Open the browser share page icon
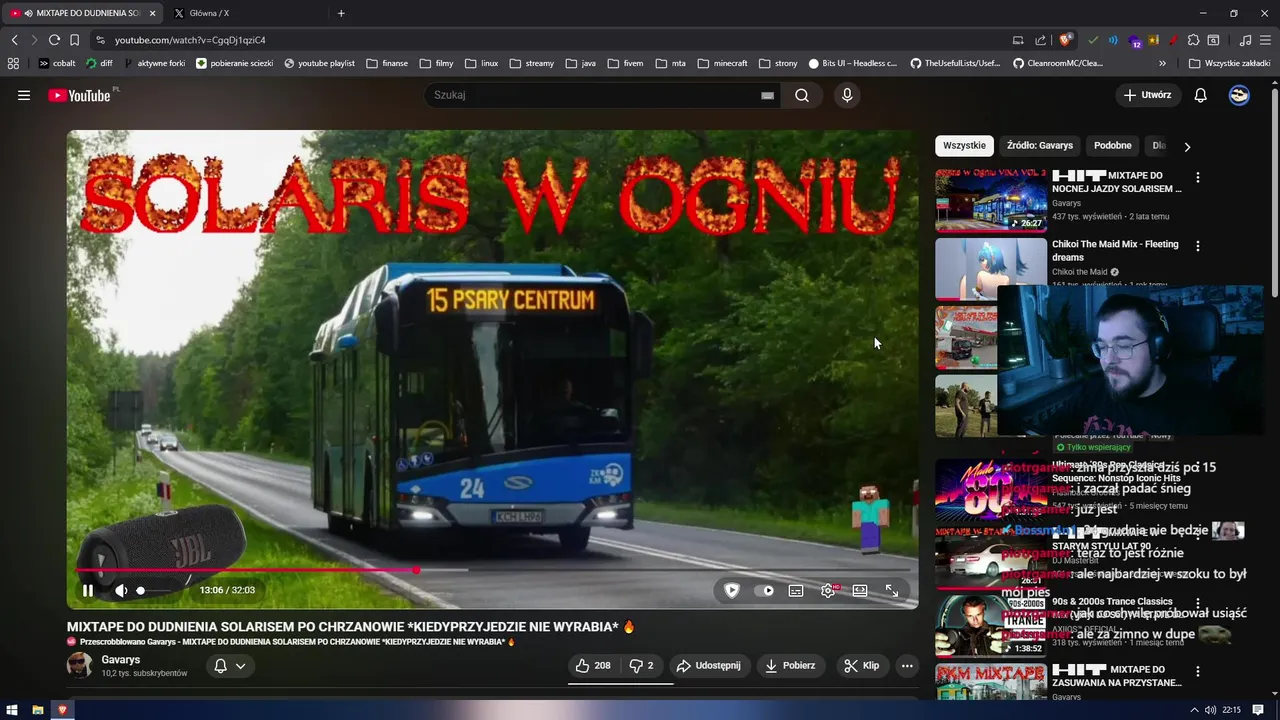The image size is (1280, 720). point(1040,40)
